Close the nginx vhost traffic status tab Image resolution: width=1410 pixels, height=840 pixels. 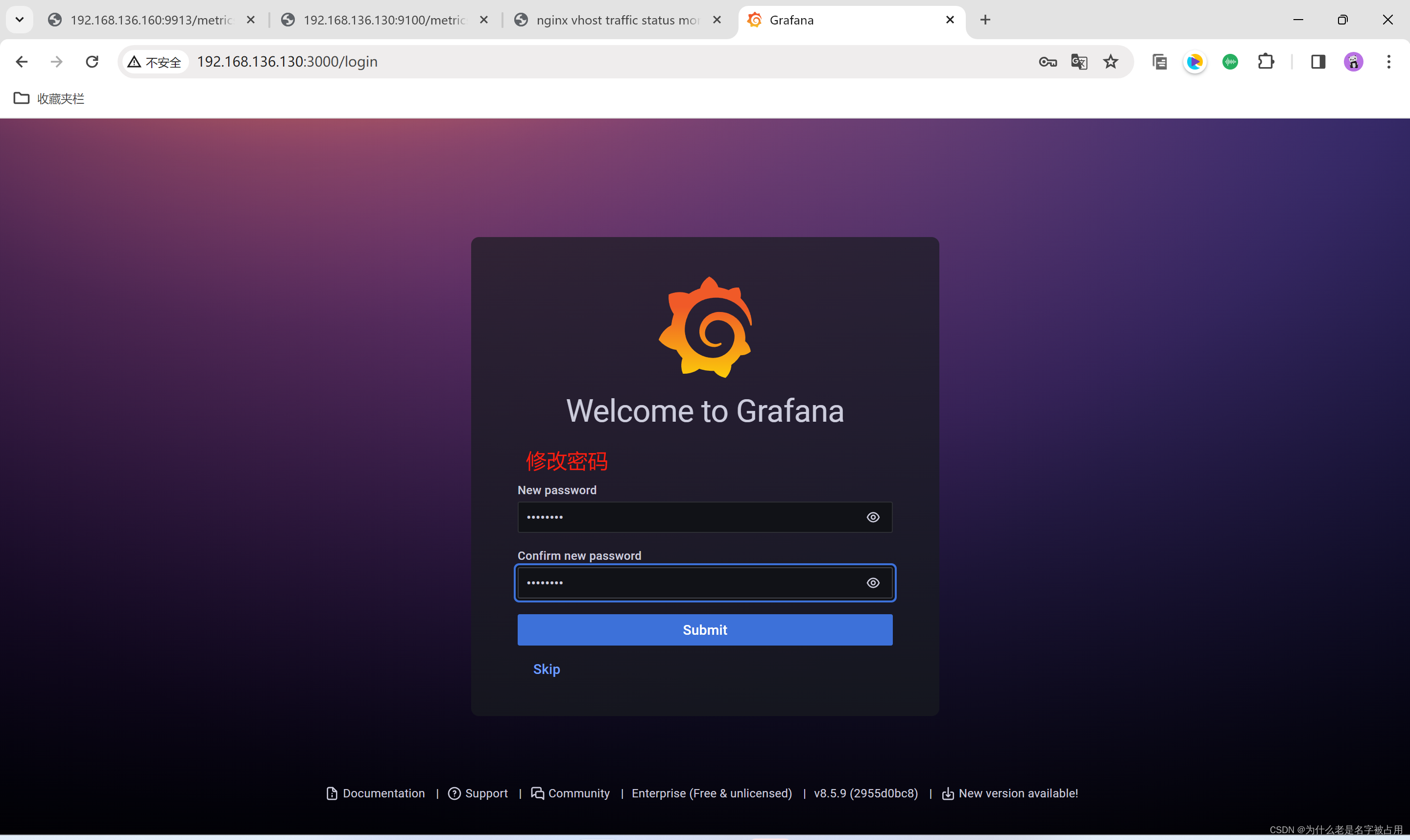[717, 21]
